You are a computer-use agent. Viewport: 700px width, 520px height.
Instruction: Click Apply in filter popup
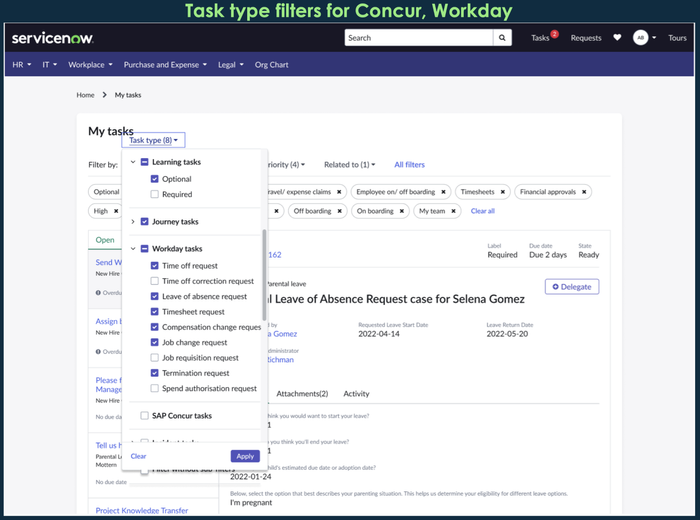coord(245,456)
